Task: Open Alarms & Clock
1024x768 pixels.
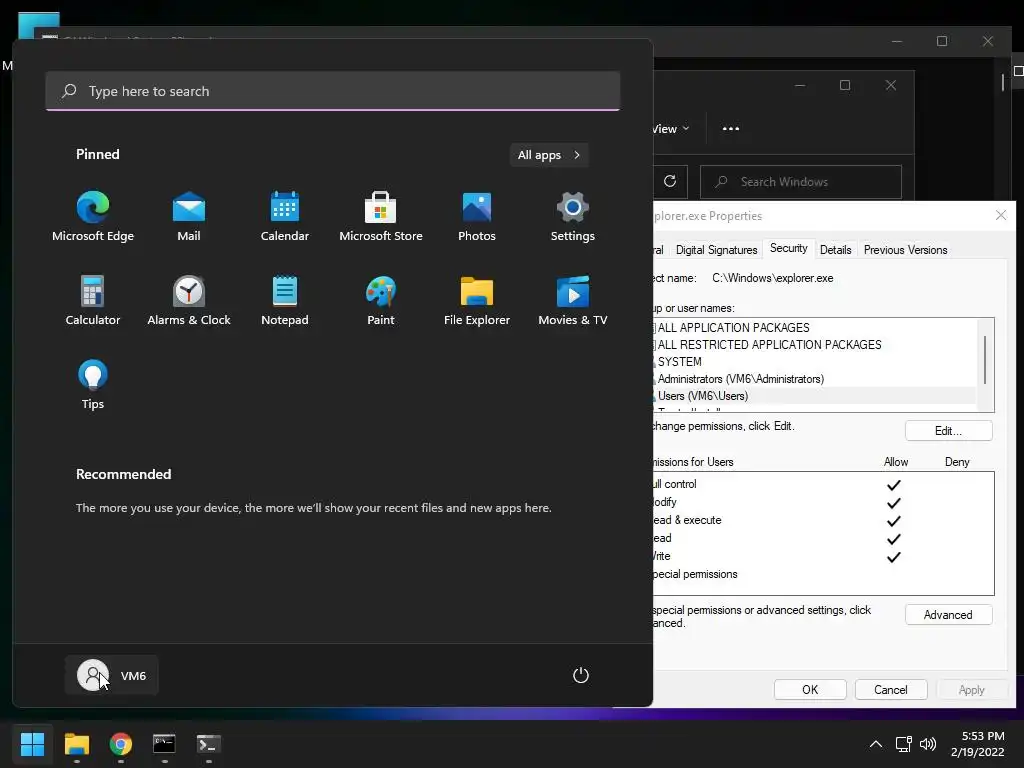Action: point(189,301)
